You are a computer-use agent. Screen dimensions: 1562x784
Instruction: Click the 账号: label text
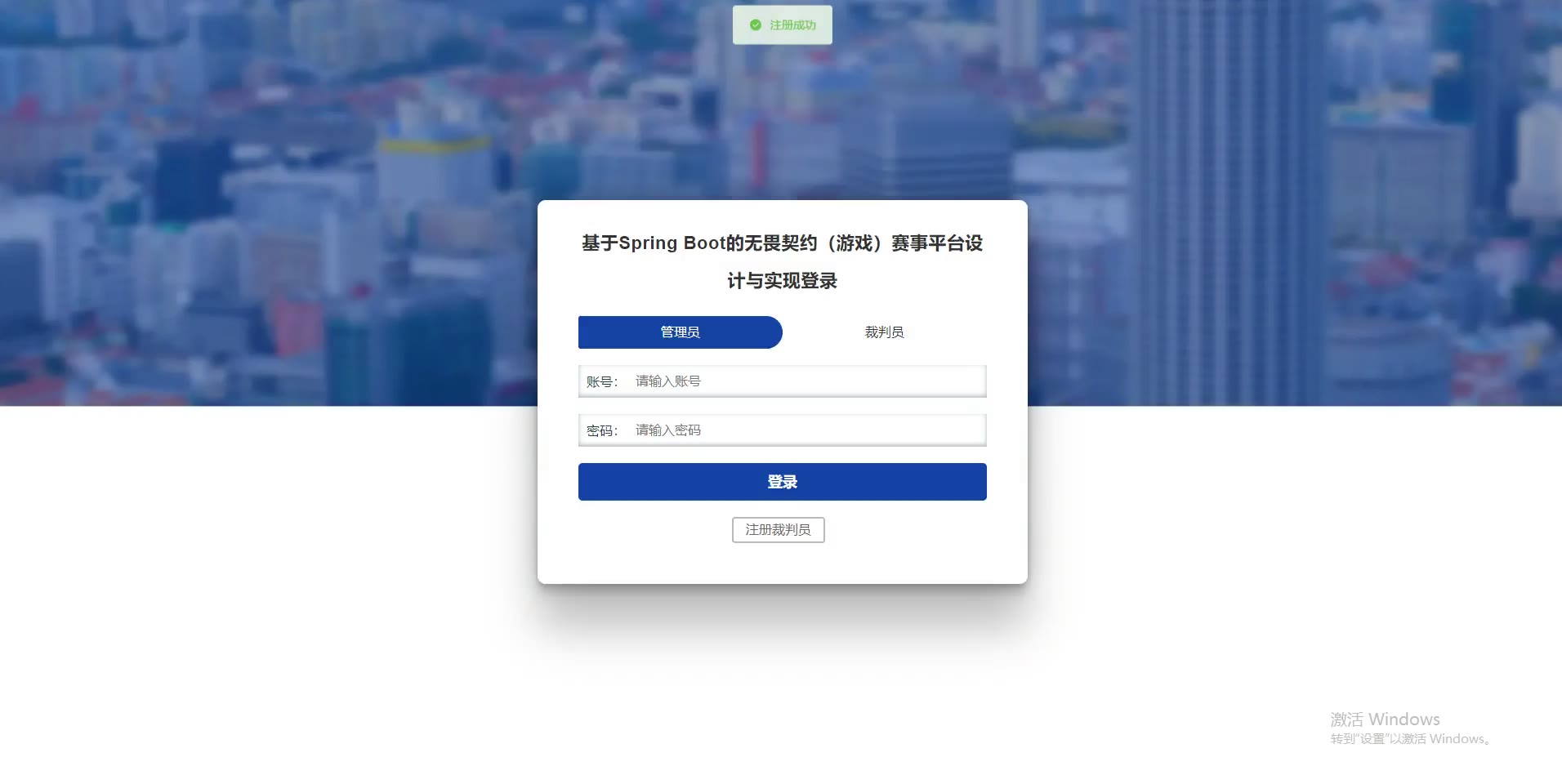[x=603, y=381]
